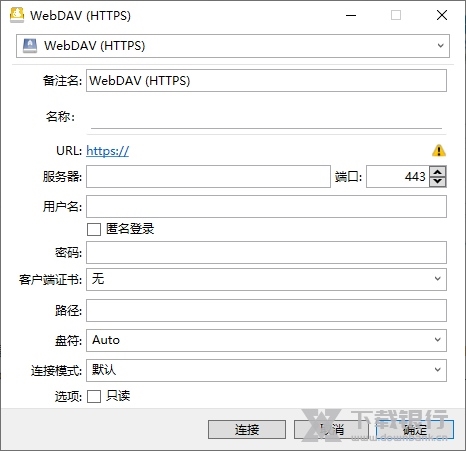Click the 取消 cancel button

(332, 429)
